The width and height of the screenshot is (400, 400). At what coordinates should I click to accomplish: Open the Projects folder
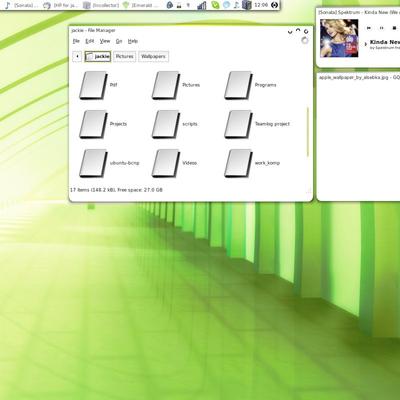[x=94, y=124]
